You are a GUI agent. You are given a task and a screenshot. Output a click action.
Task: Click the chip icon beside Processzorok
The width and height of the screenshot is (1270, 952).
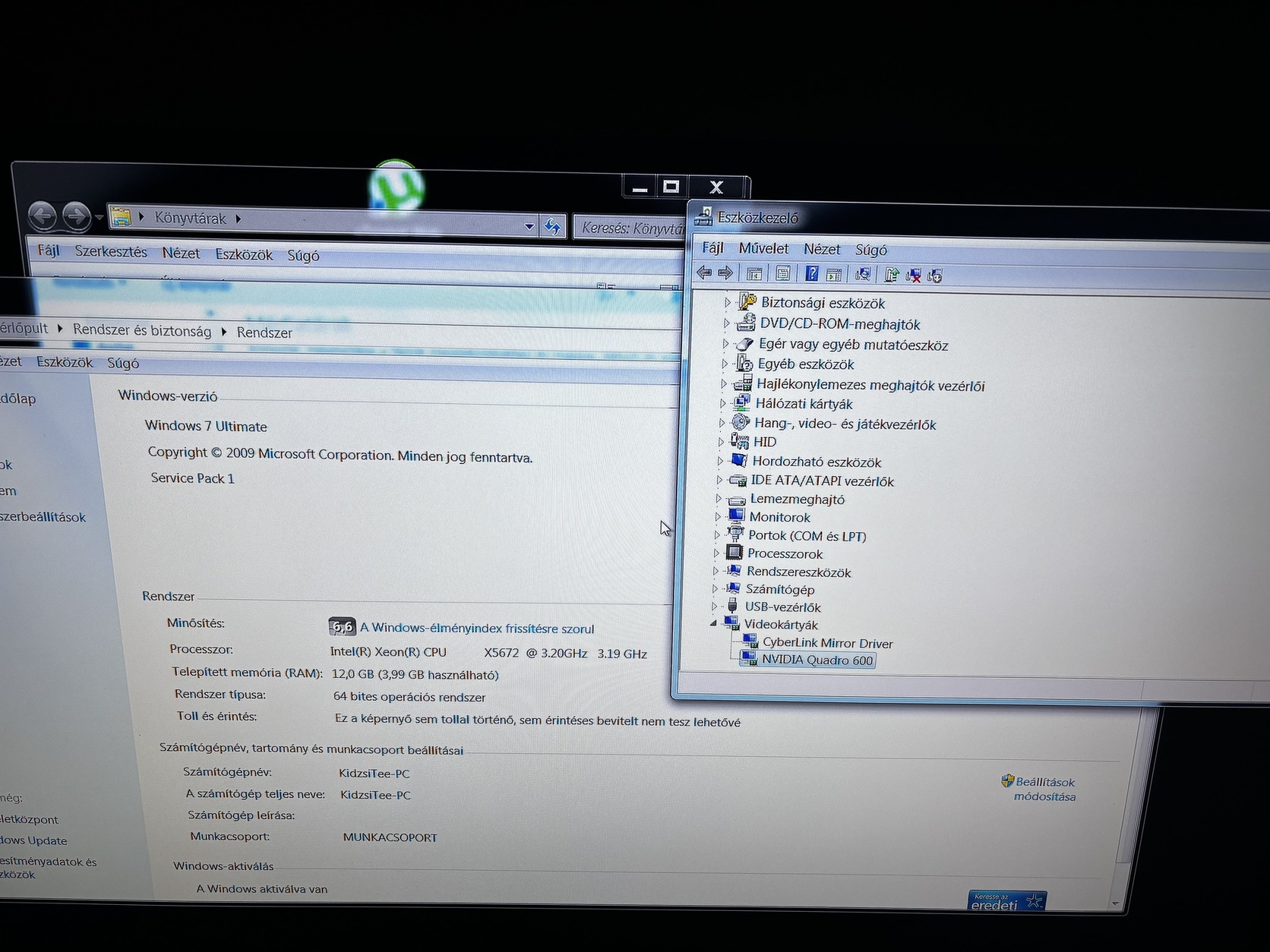tap(734, 553)
